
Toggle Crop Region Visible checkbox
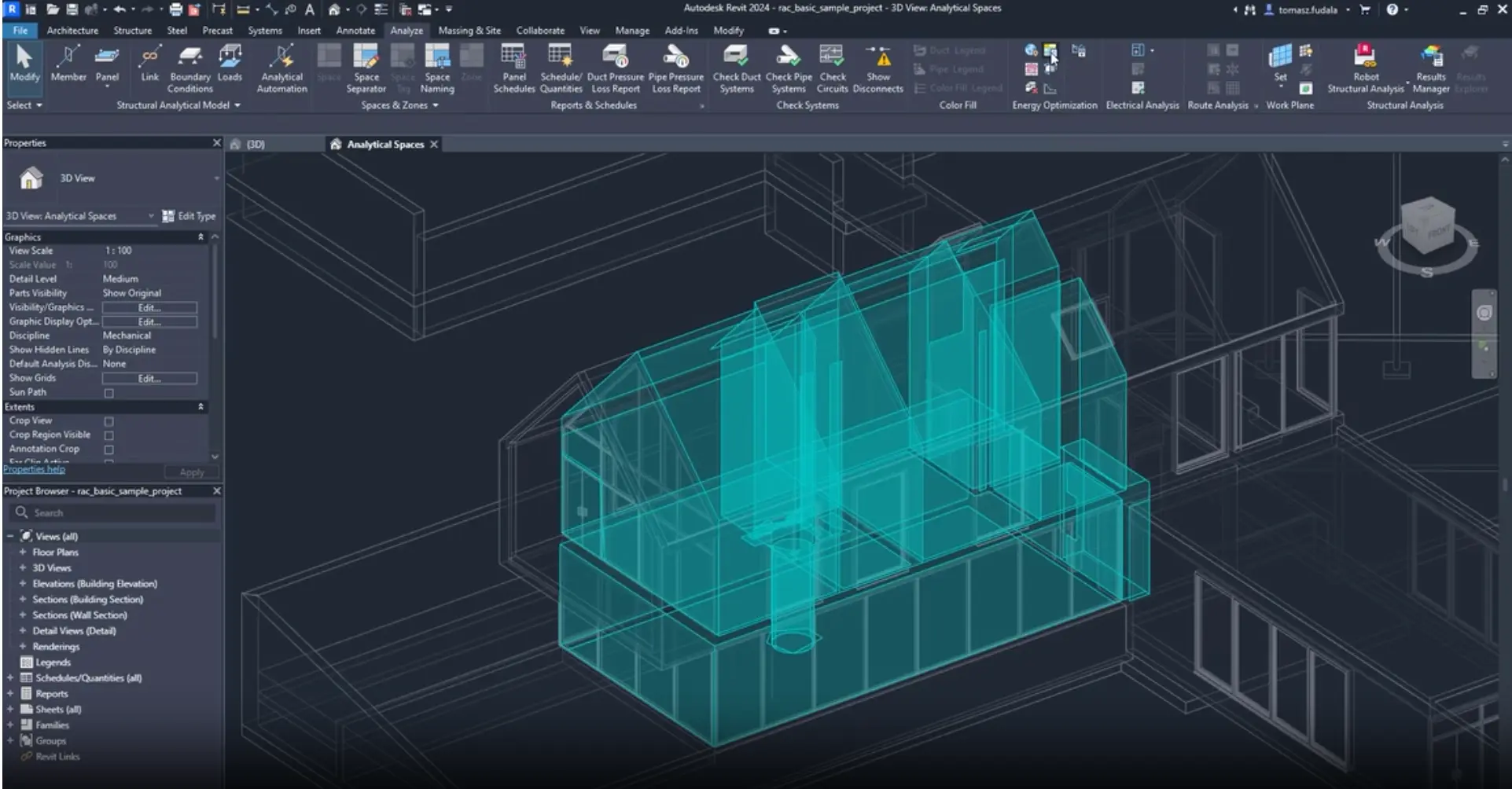pyautogui.click(x=109, y=435)
